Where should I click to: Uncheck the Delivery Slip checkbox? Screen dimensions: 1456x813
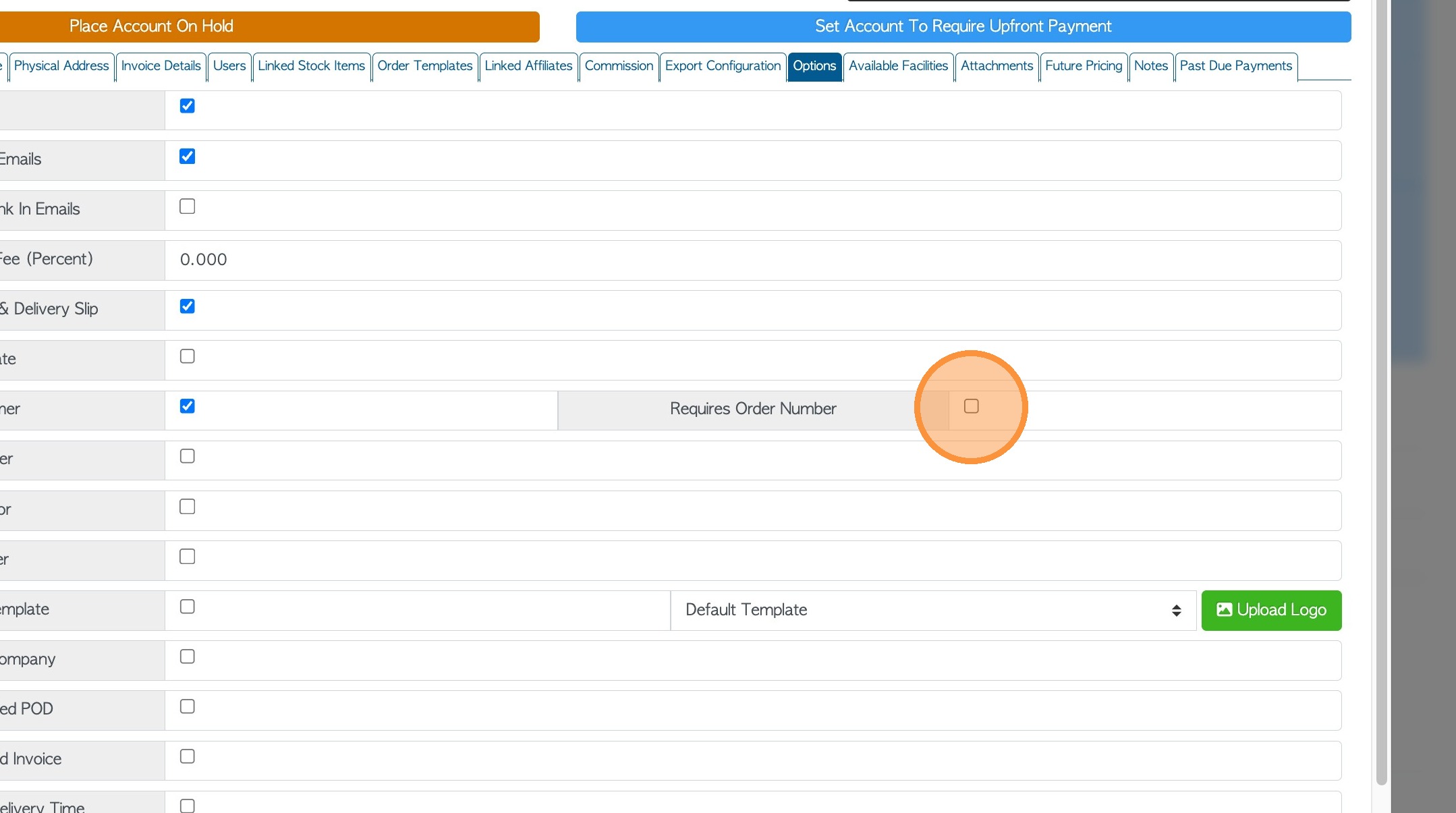[x=188, y=306]
